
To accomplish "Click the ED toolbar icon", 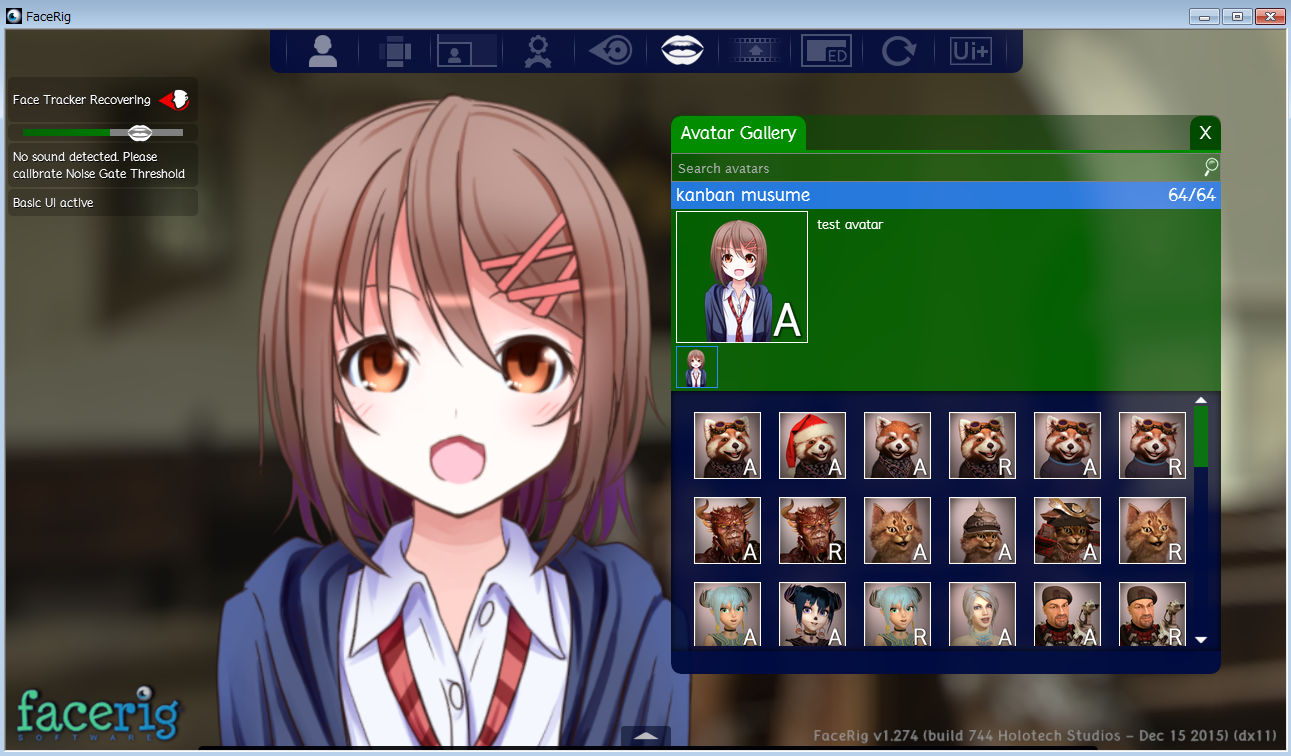I will point(827,50).
